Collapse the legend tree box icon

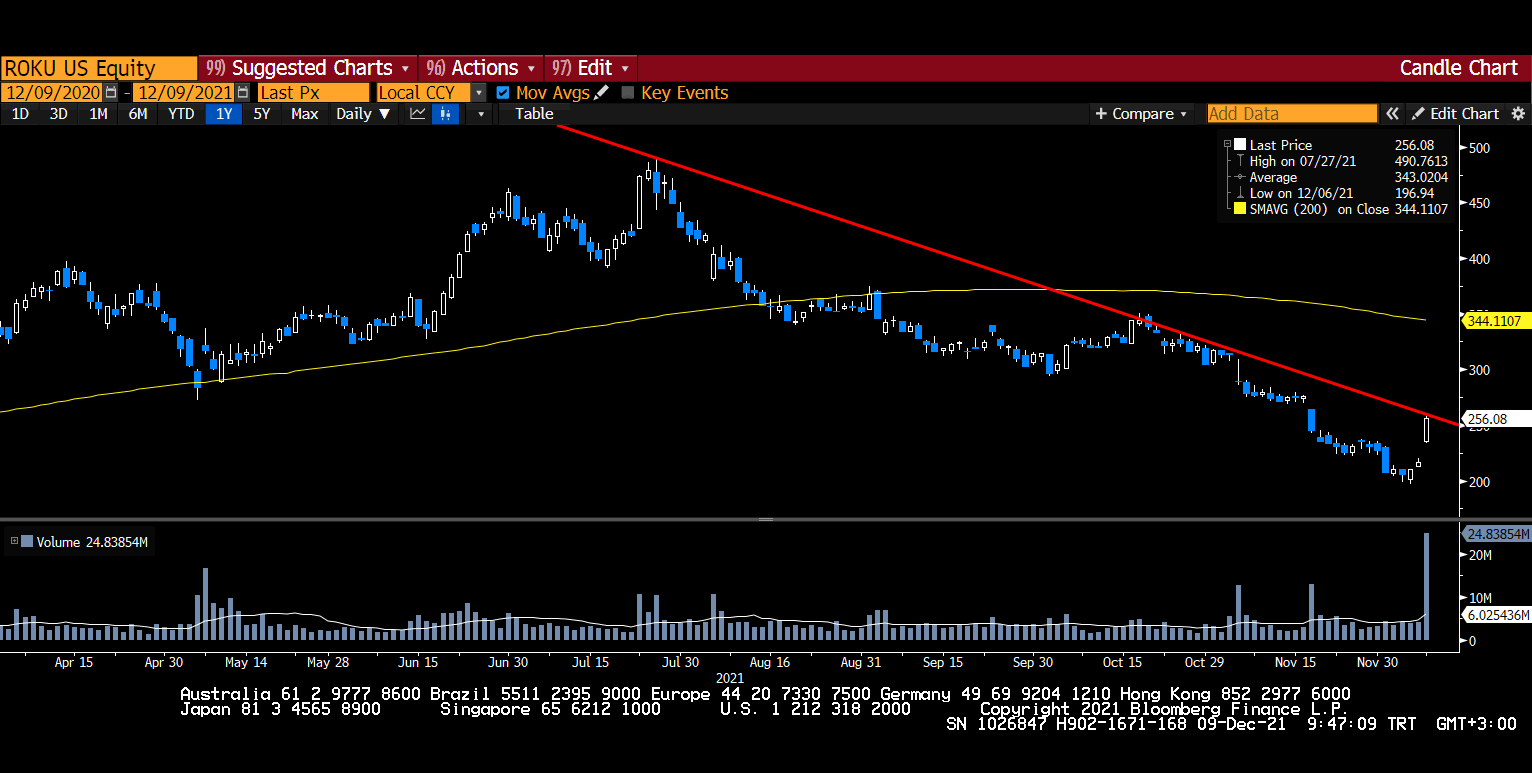(1226, 144)
